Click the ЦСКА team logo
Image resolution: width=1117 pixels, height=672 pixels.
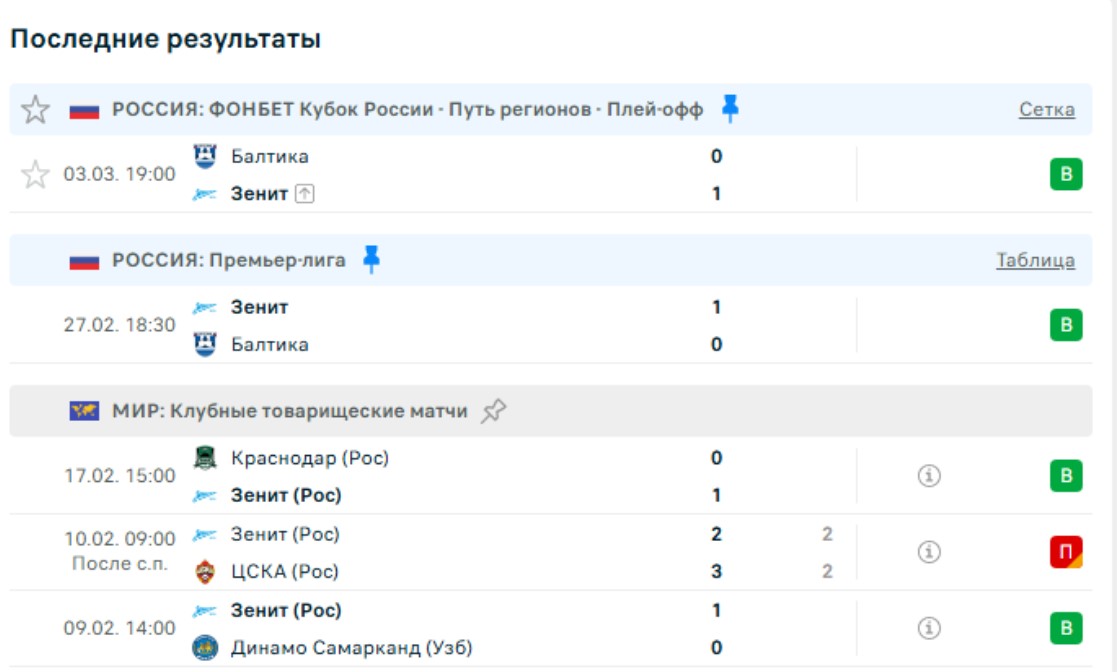[x=205, y=572]
